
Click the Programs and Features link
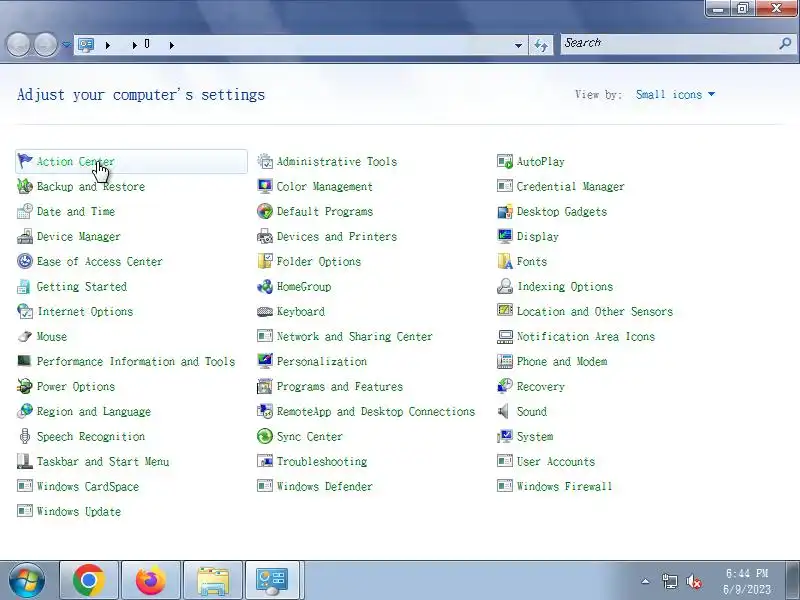coord(340,387)
